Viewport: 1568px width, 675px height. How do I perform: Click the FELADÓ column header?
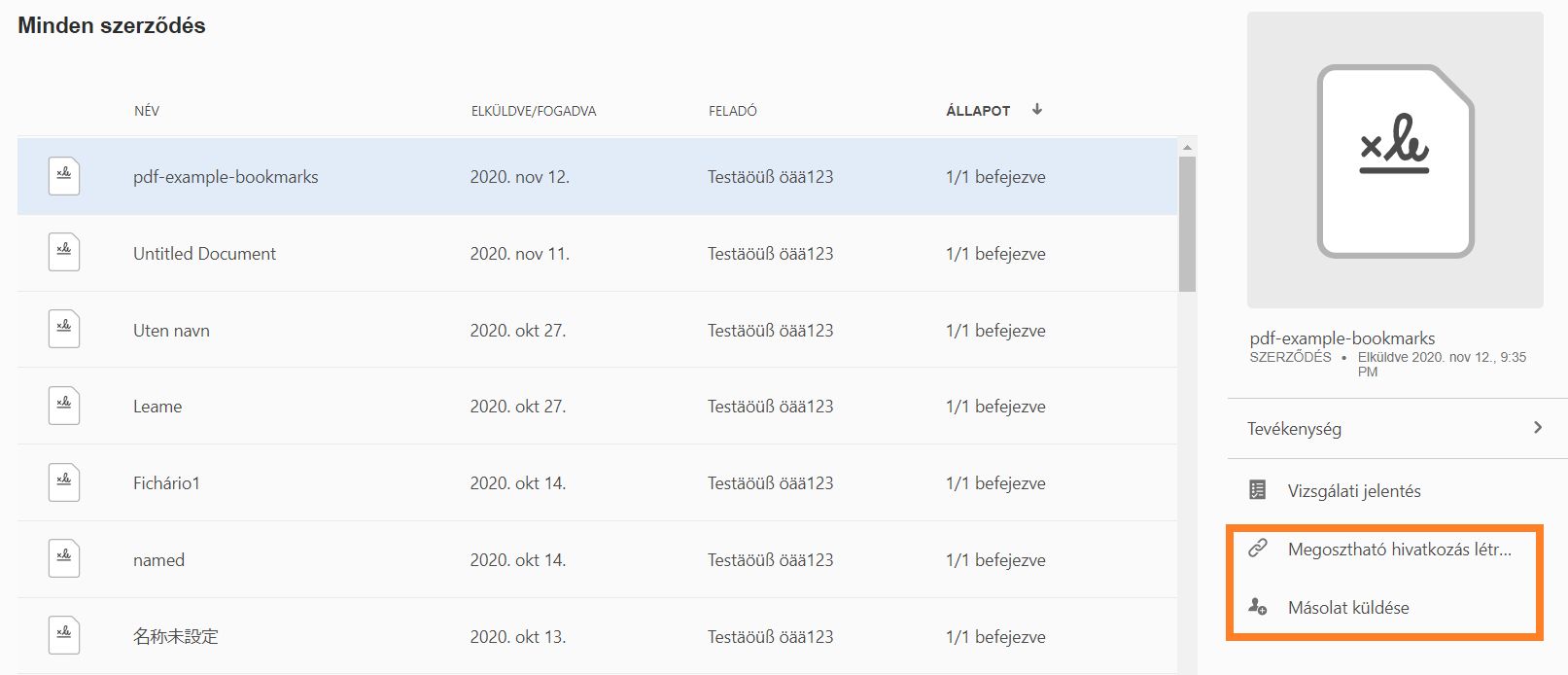click(x=732, y=111)
